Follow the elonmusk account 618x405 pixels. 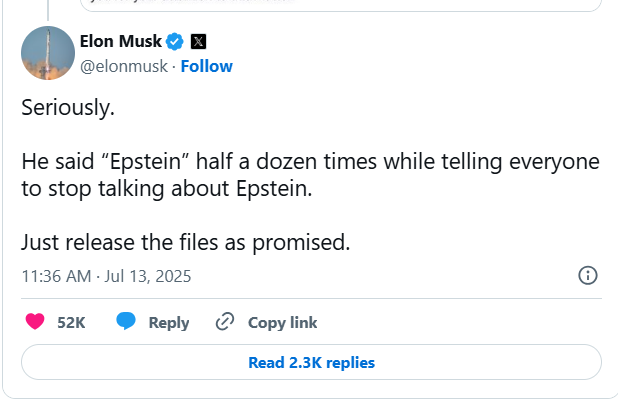coord(207,66)
